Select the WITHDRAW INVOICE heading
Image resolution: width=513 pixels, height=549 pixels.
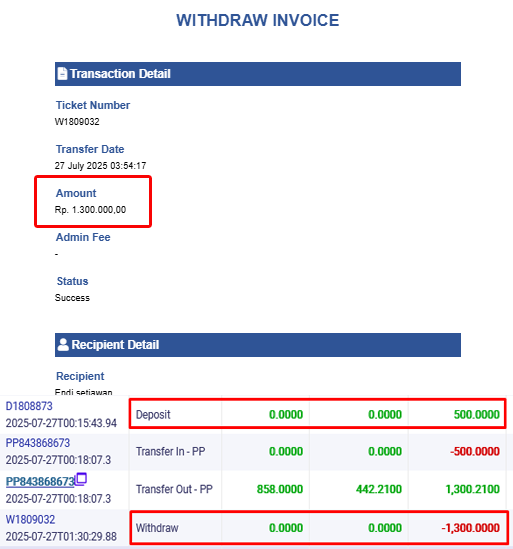pyautogui.click(x=257, y=20)
